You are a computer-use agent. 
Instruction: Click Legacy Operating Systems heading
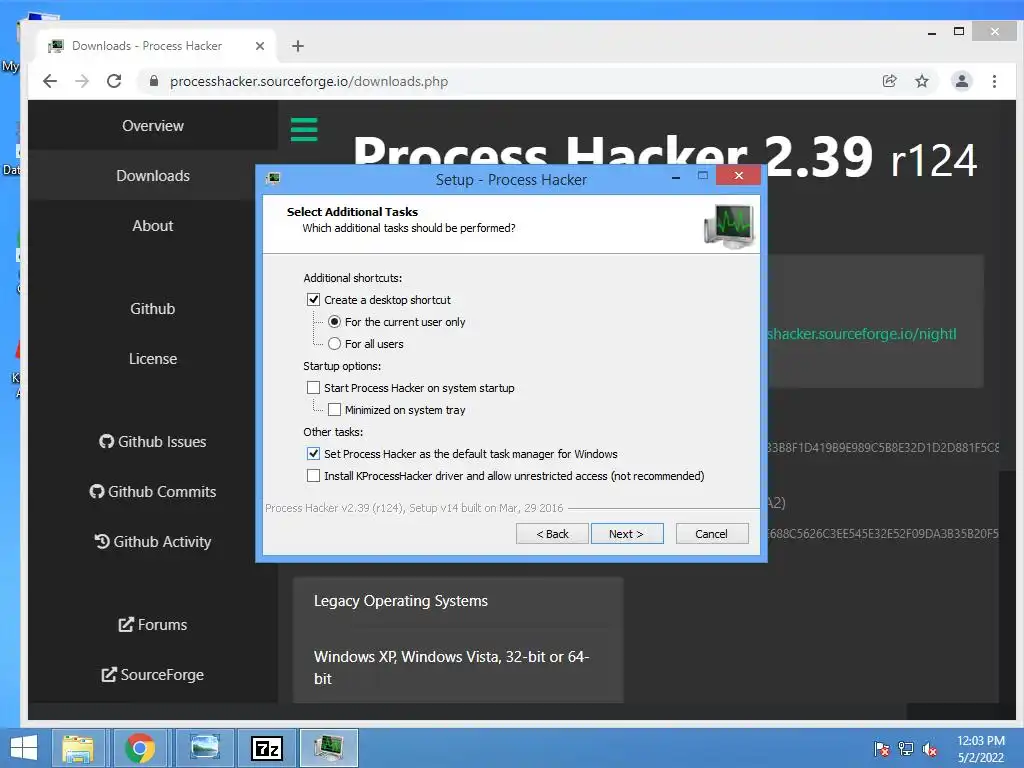401,601
